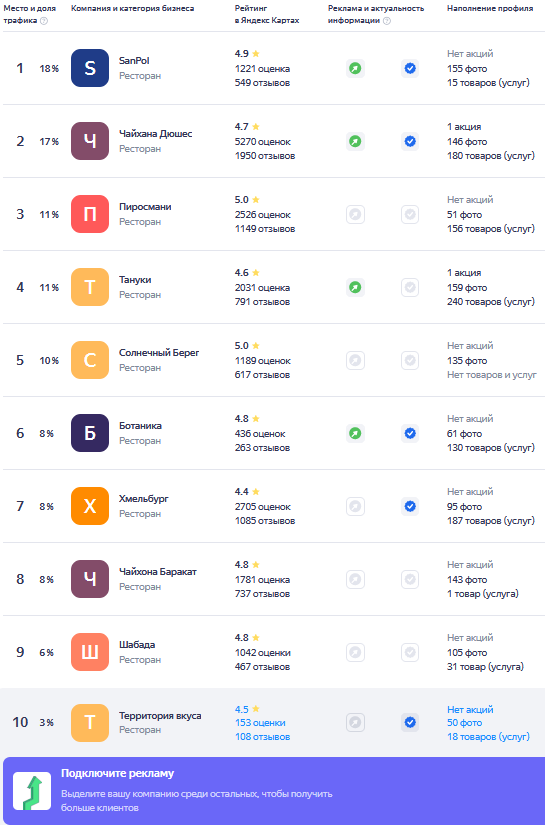Screen dimensions: 545x825
Task: Click the blue verified checkmark for Хмельбург
Action: [410, 507]
